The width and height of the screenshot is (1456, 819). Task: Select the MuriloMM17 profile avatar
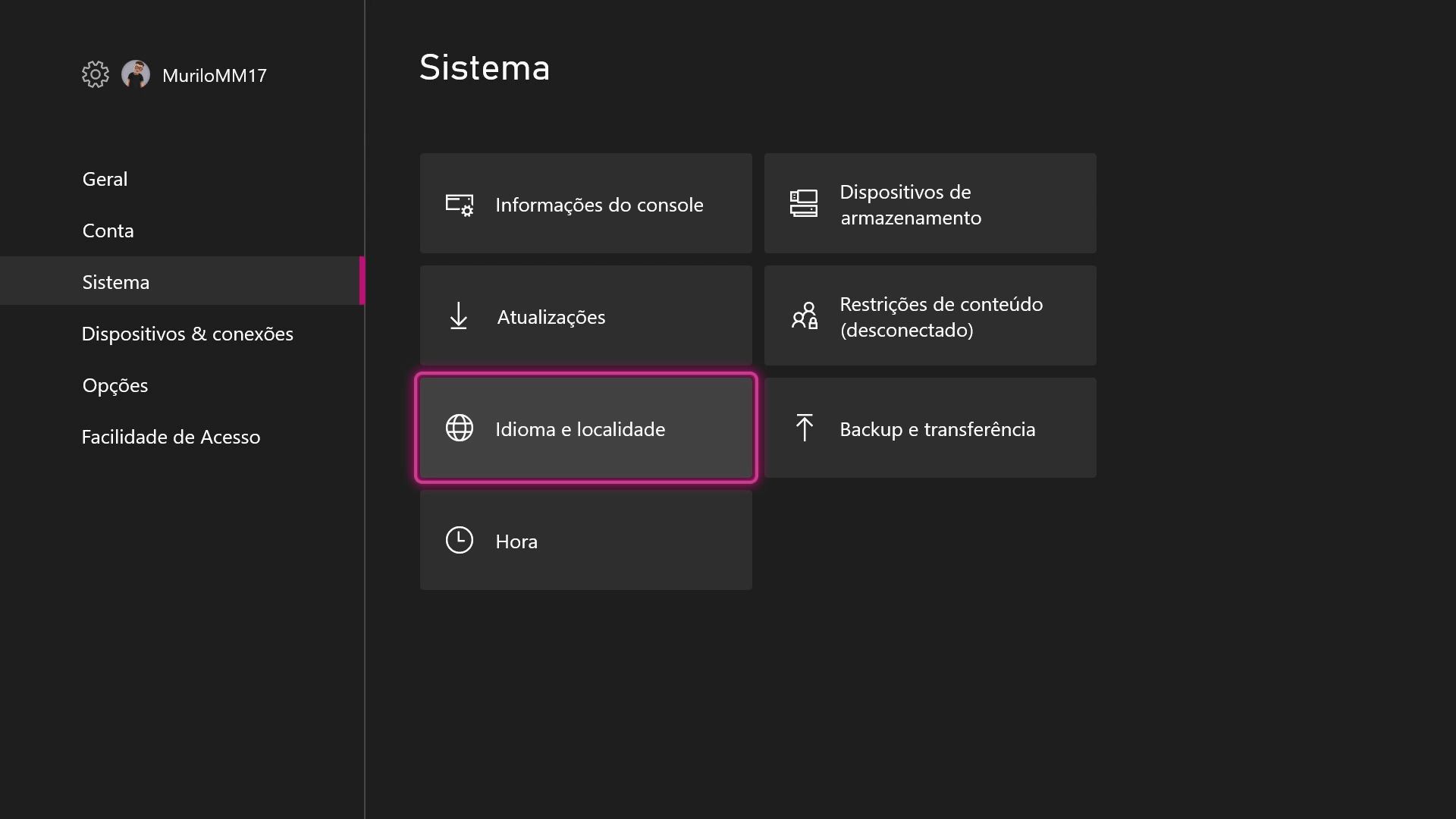136,74
